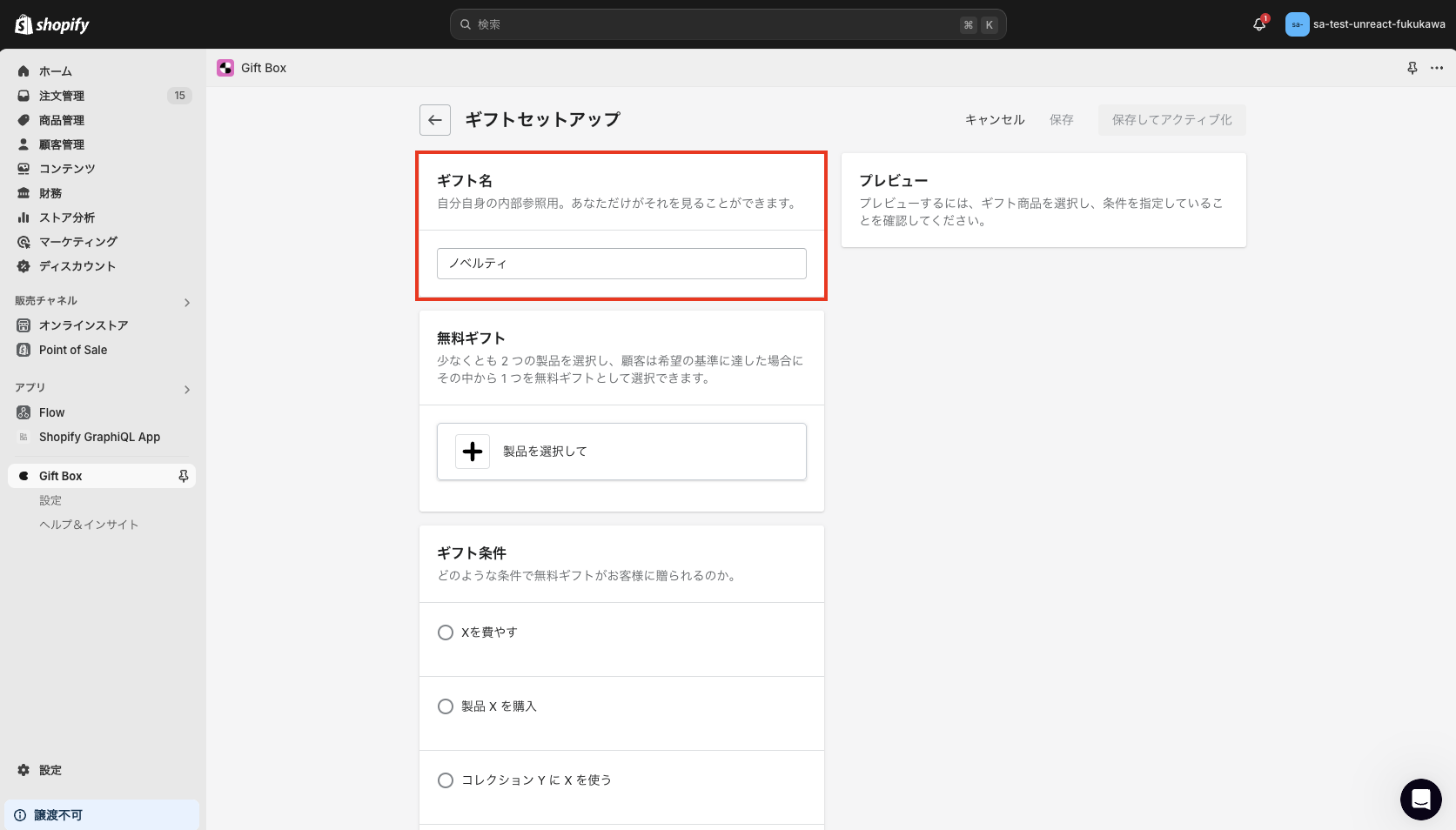Expand the 販売チャネル section

[x=186, y=302]
